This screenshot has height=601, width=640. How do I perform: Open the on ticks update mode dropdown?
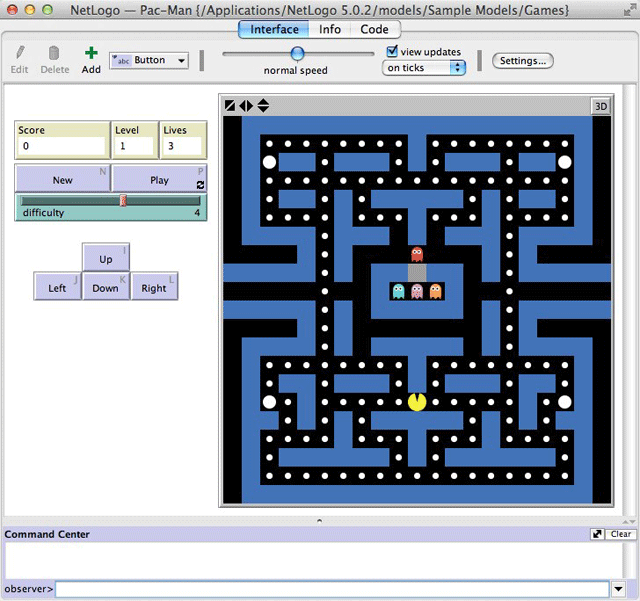pos(424,68)
